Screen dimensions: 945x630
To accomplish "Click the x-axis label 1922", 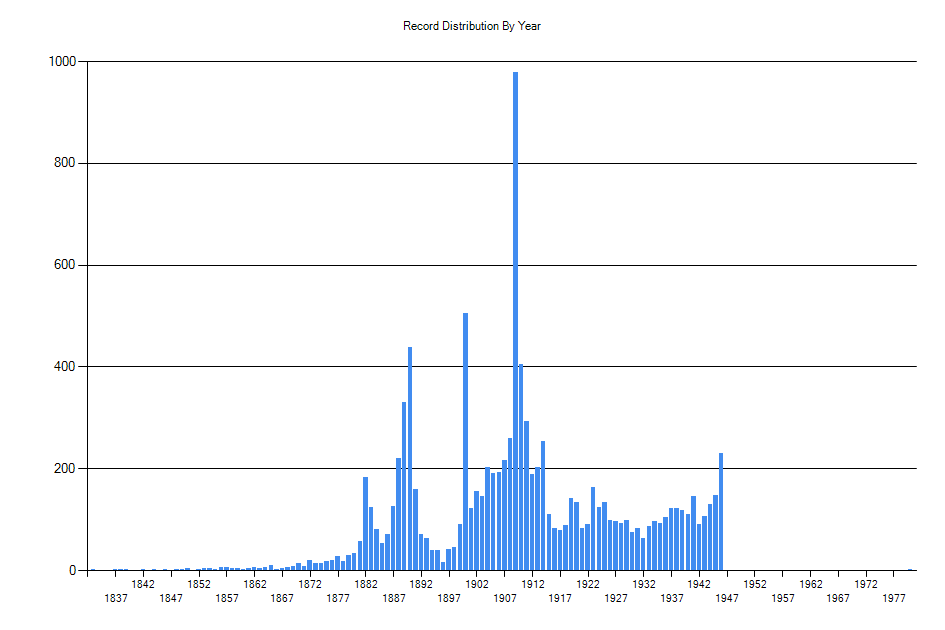I will [588, 584].
